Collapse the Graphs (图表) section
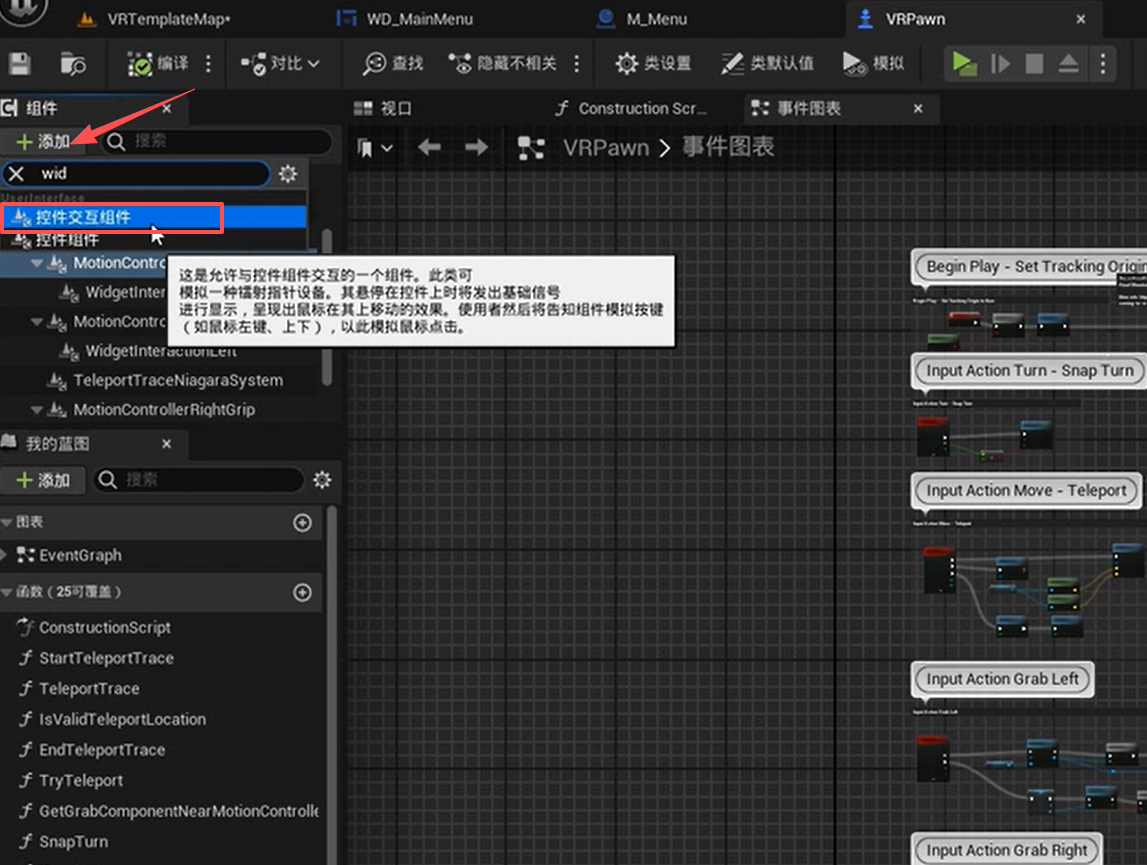This screenshot has width=1147, height=865. 8,523
